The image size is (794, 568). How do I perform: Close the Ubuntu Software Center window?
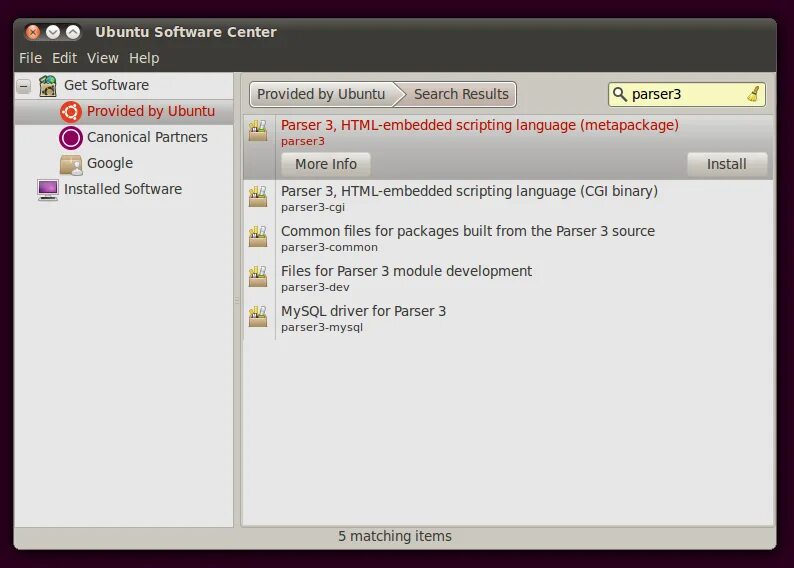(32, 32)
